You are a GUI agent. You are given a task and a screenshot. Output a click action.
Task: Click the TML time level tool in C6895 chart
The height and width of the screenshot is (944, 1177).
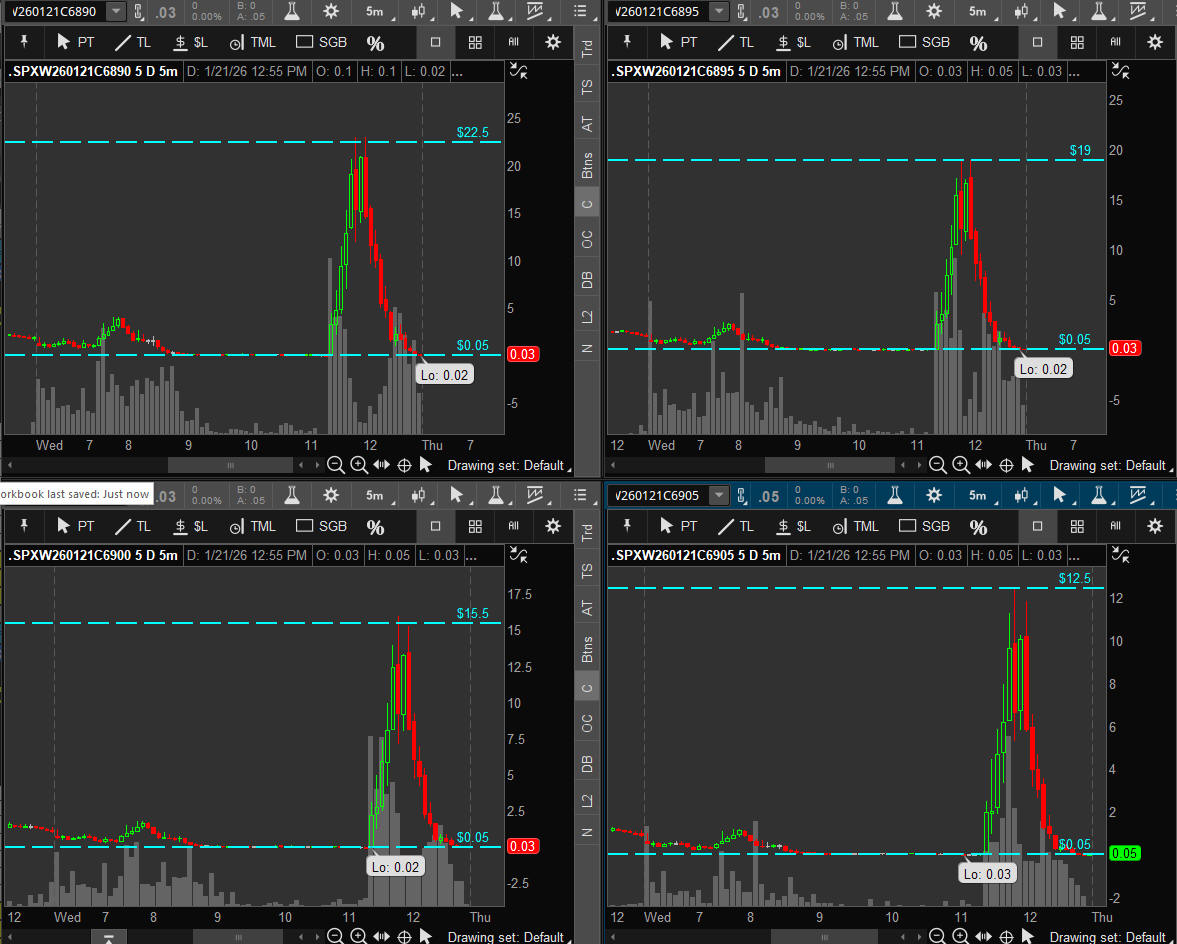pos(855,43)
